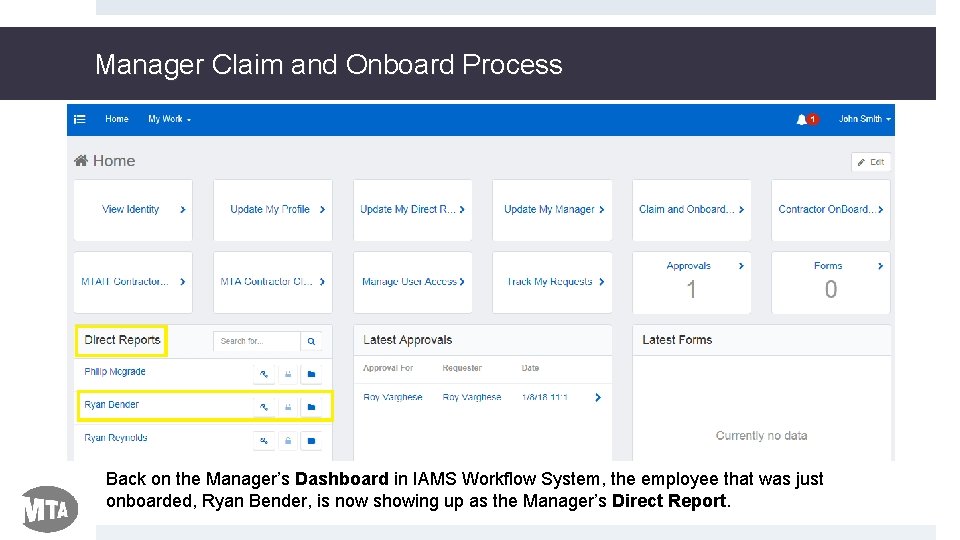Click the Edit dashboard button

871,162
